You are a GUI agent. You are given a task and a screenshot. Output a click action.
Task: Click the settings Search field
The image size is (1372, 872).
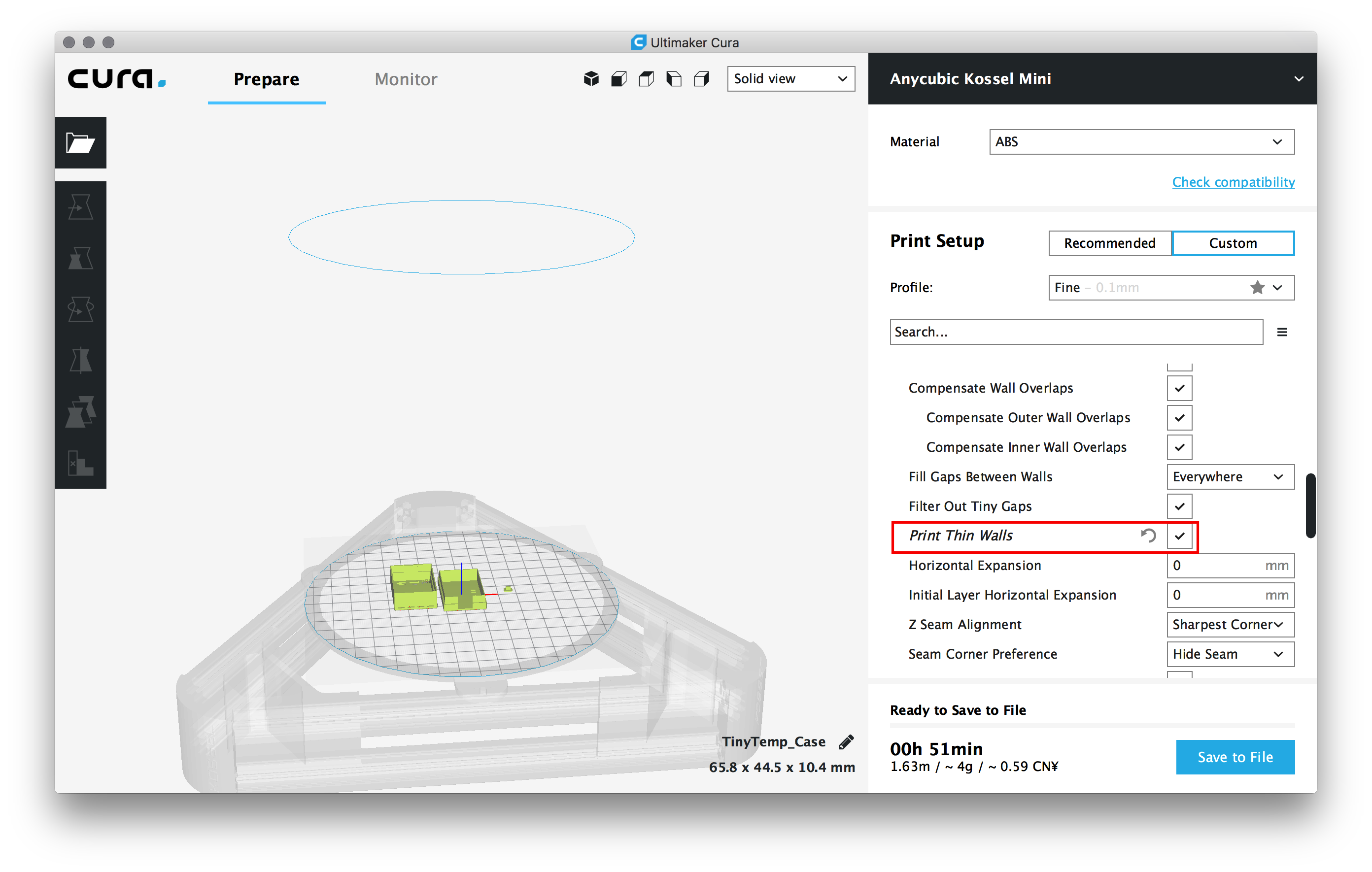click(1075, 332)
